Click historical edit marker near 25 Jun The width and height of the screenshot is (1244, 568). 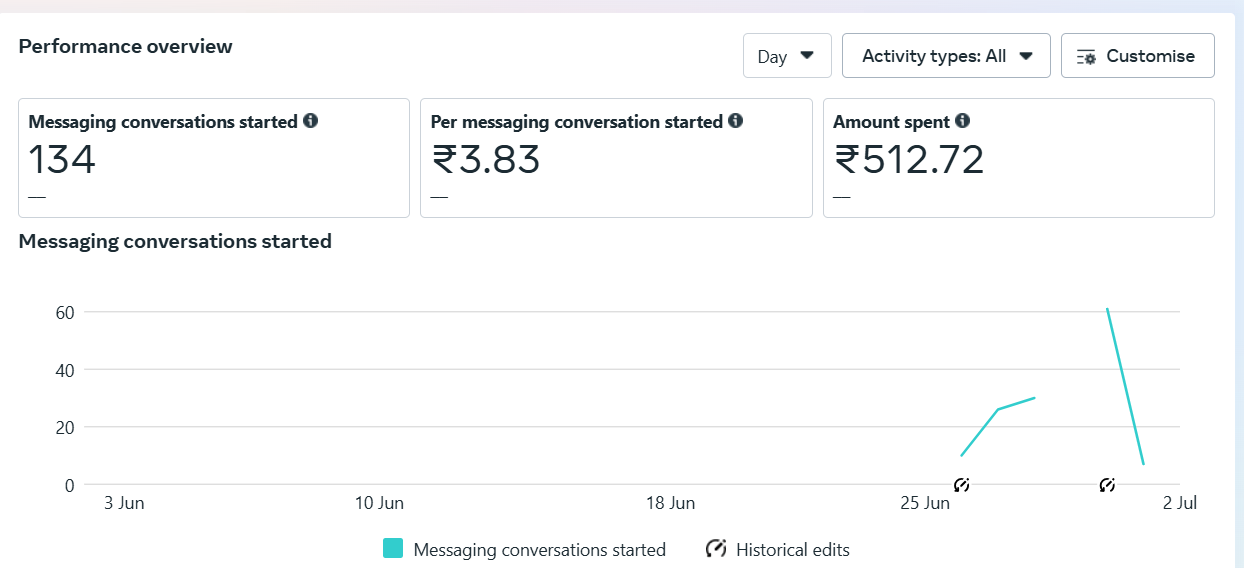coord(962,485)
